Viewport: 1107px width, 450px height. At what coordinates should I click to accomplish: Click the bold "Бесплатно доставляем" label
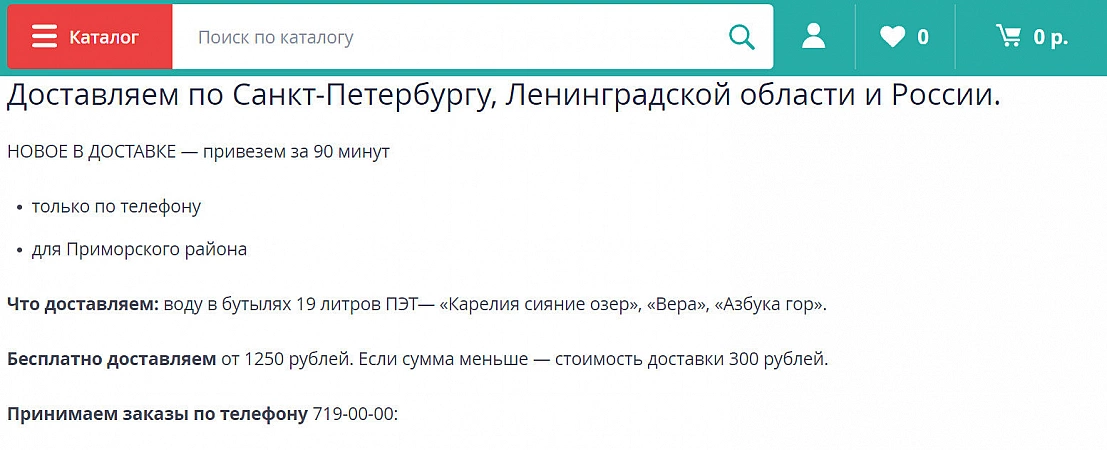tap(111, 358)
